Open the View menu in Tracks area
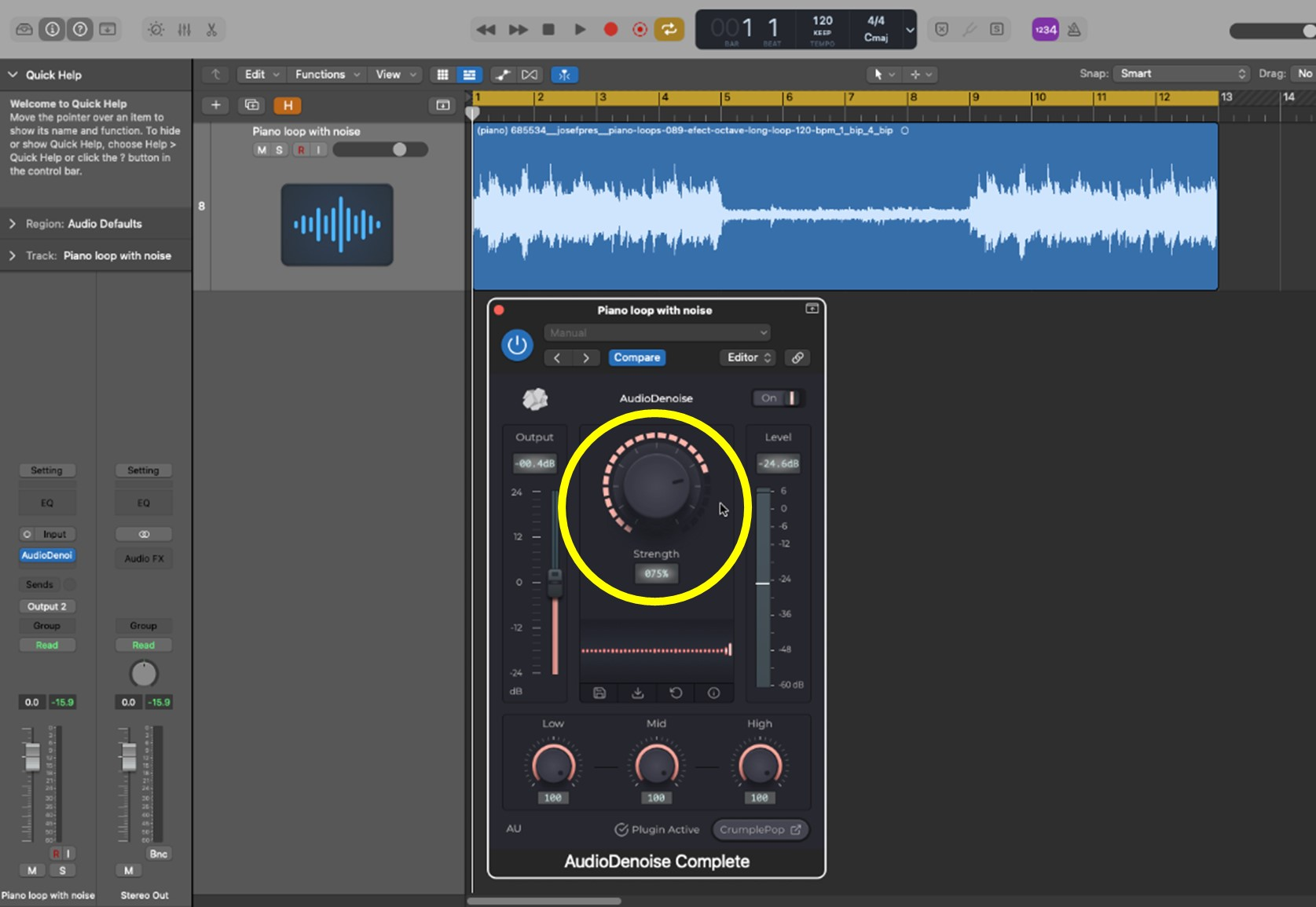This screenshot has width=1316, height=907. coord(395,75)
